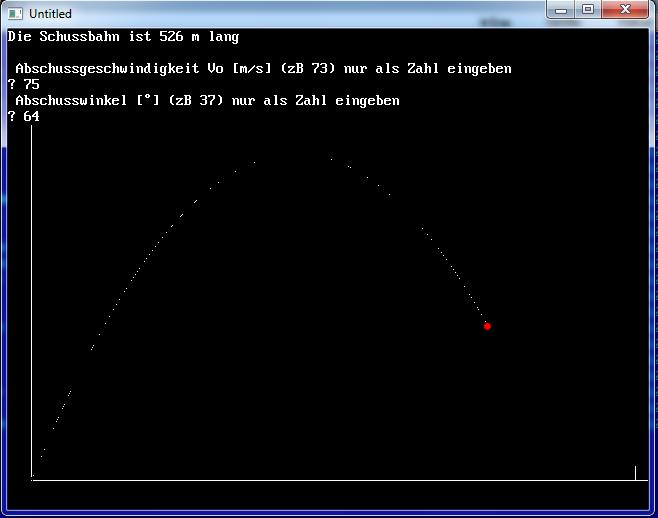Viewport: 658px width, 518px height.
Task: Click the 'Untitled' window title text
Action: coord(50,14)
